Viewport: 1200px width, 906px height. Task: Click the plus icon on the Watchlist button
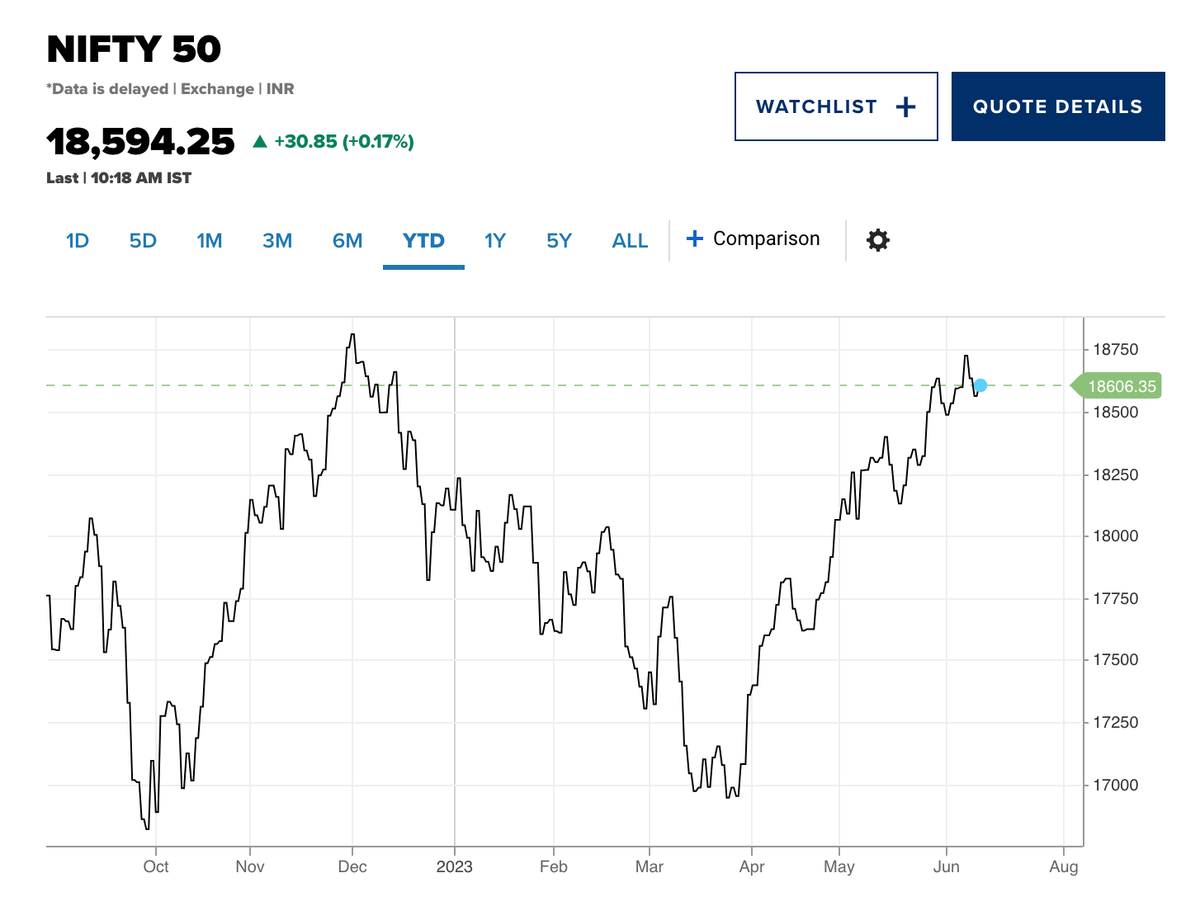click(905, 105)
